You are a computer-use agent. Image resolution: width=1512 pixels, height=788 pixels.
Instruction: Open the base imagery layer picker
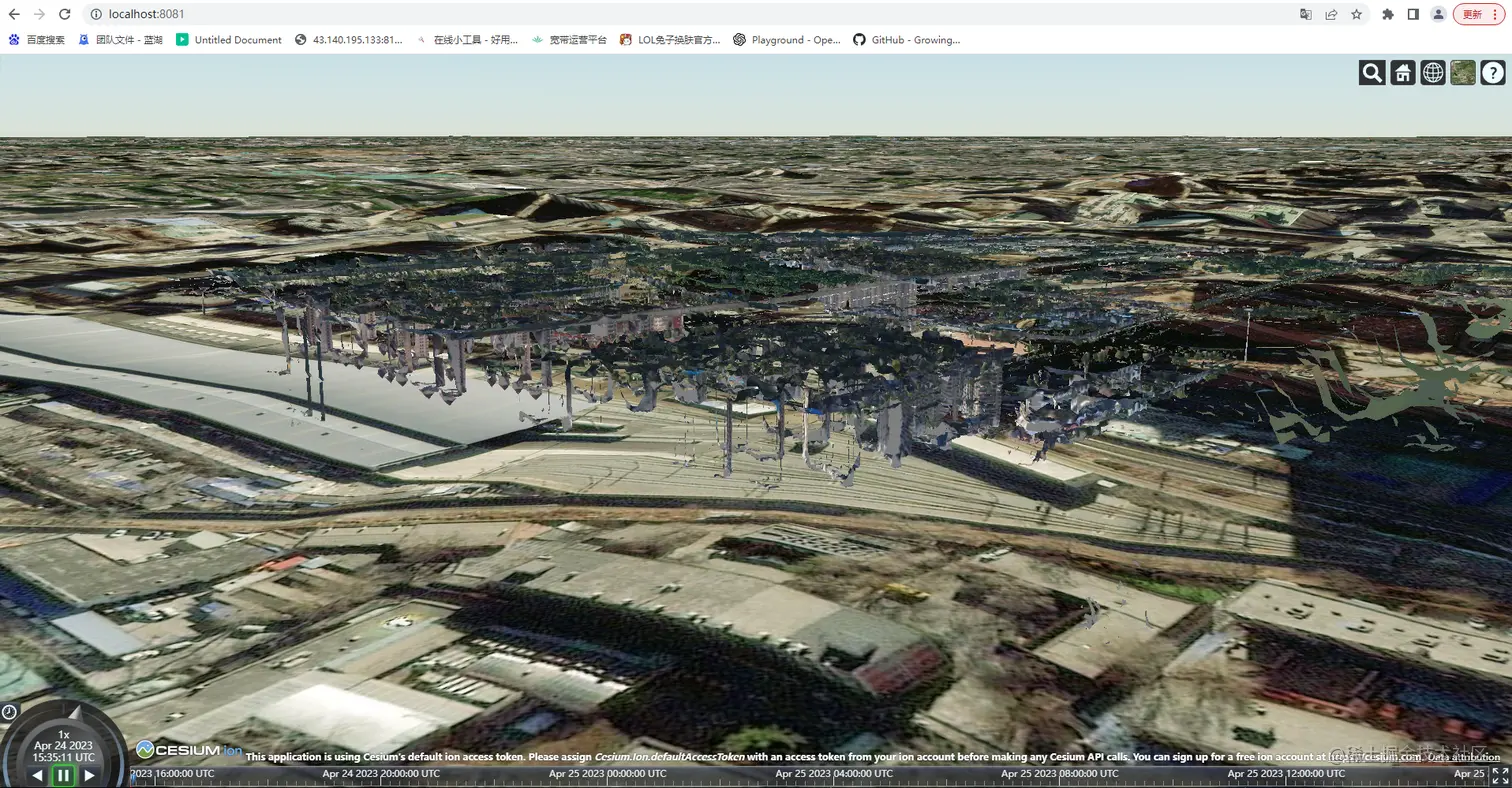tap(1462, 72)
